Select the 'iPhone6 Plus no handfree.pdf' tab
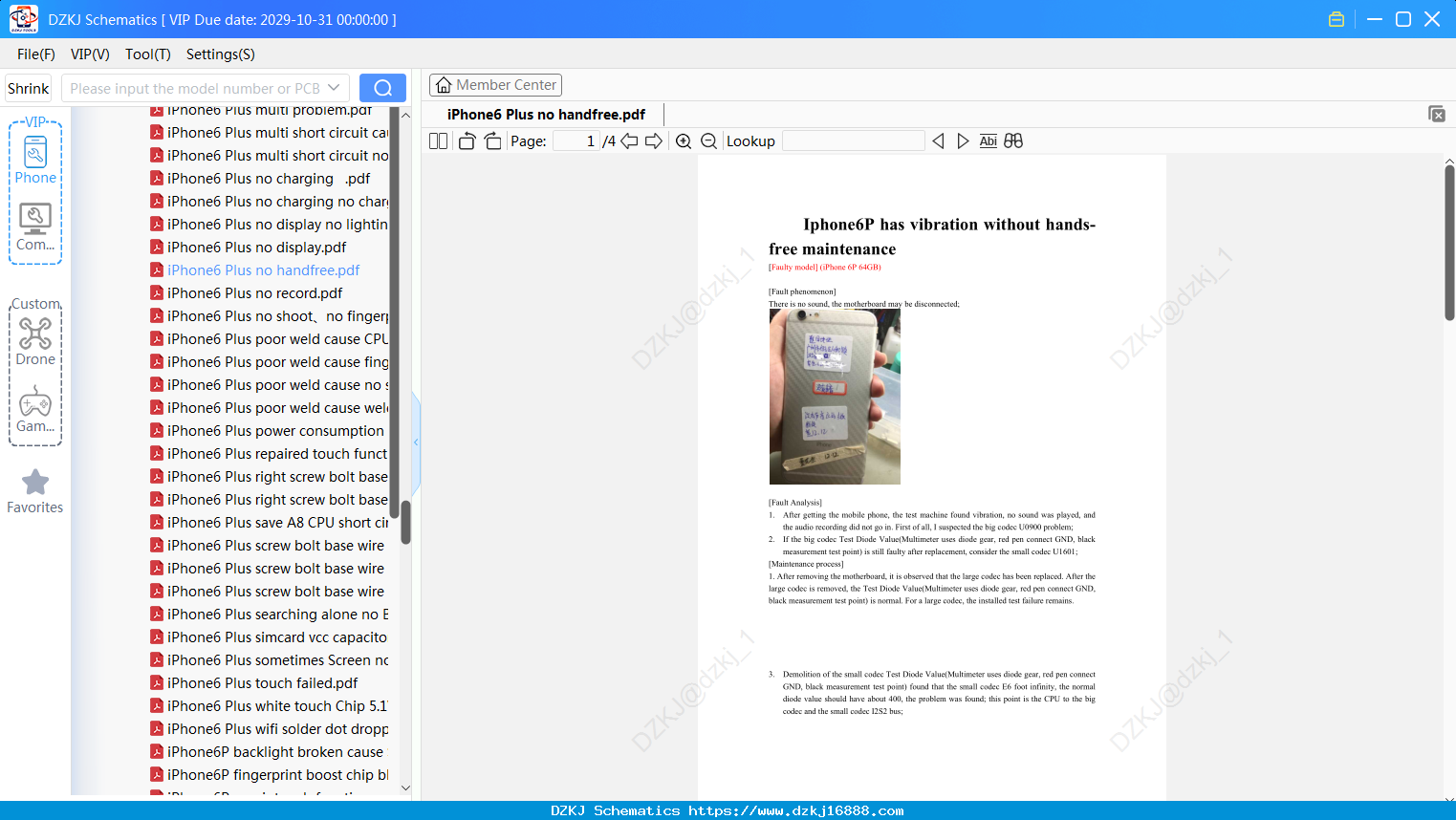 [x=546, y=115]
